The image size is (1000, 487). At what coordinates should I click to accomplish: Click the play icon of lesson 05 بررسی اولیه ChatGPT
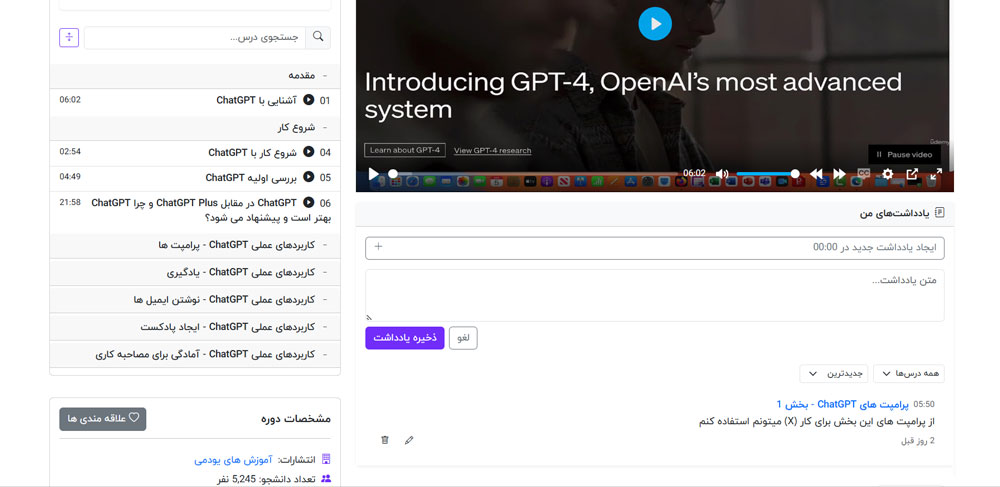pyautogui.click(x=309, y=177)
